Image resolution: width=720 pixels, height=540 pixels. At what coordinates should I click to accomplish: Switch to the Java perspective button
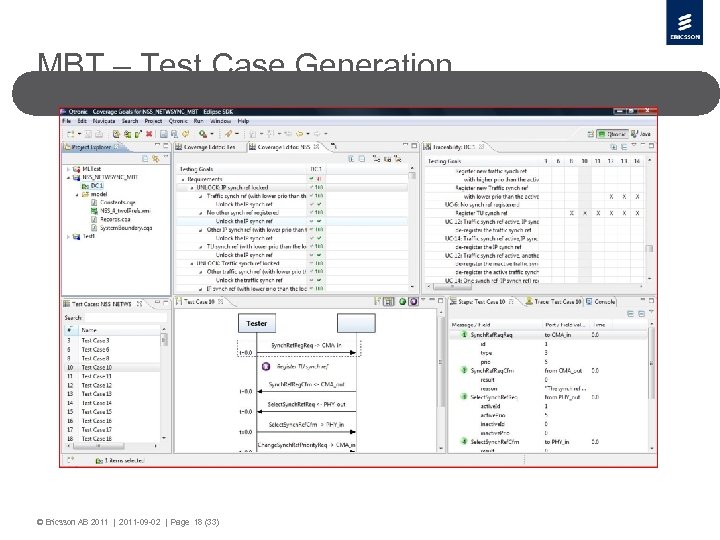(x=641, y=134)
